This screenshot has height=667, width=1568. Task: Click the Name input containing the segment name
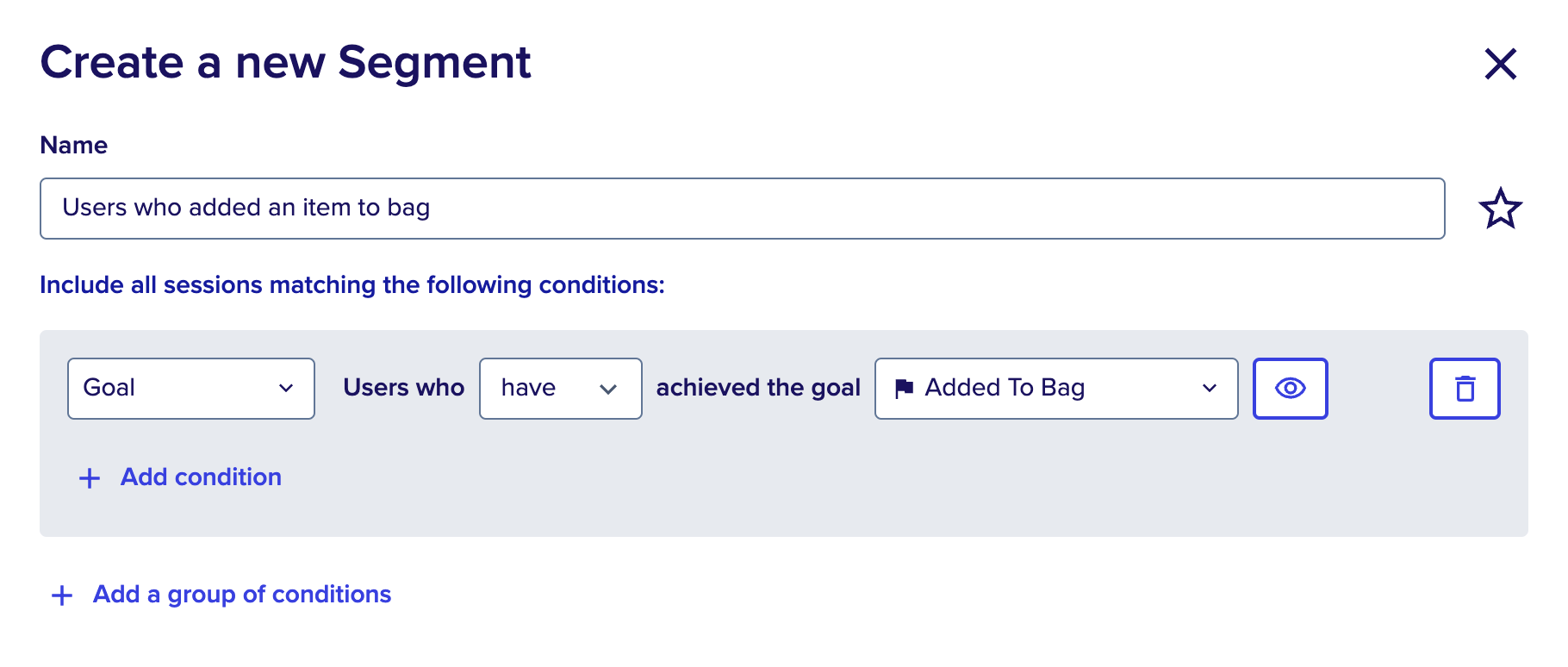[x=741, y=208]
